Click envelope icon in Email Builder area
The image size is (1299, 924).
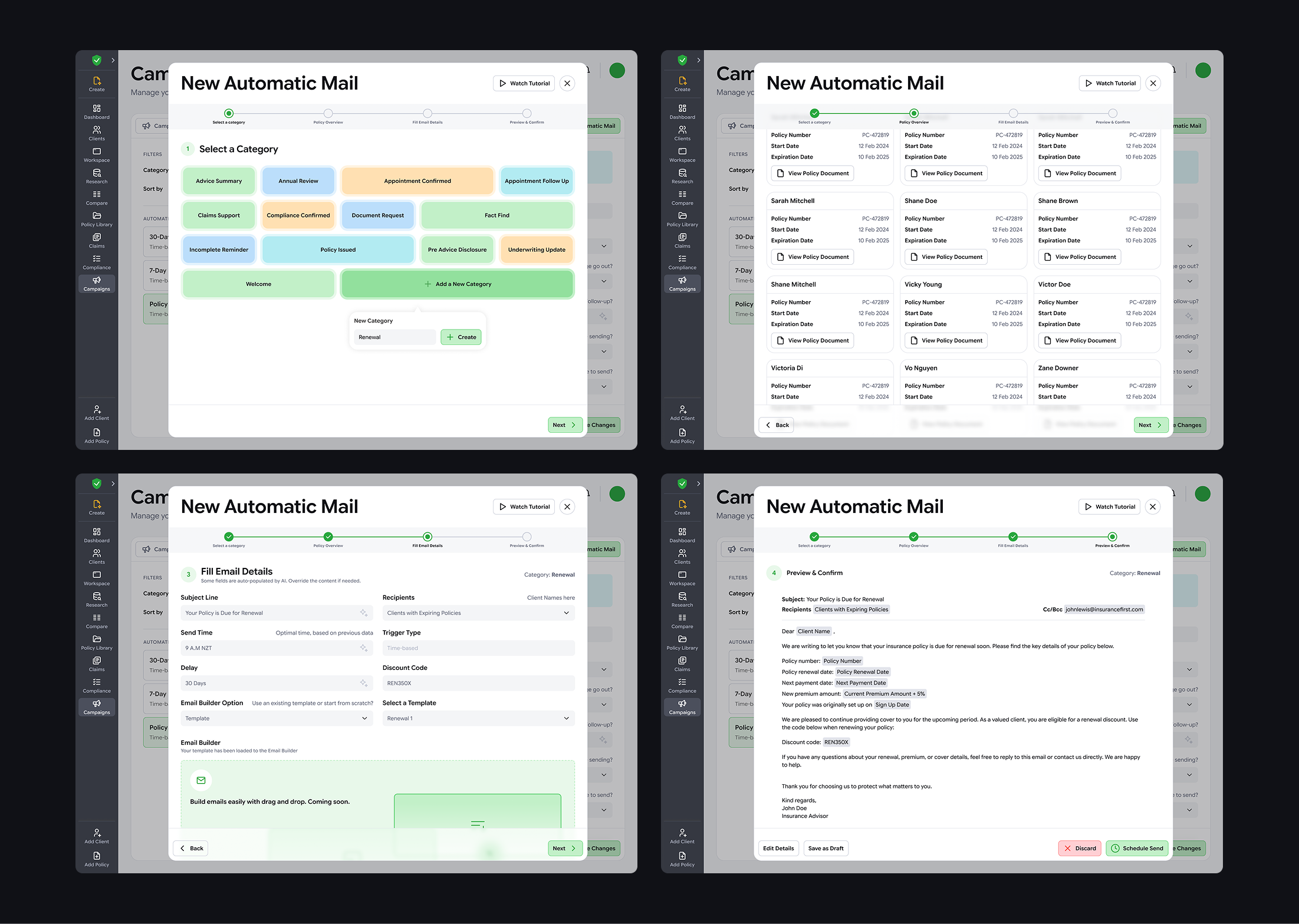pyautogui.click(x=201, y=780)
